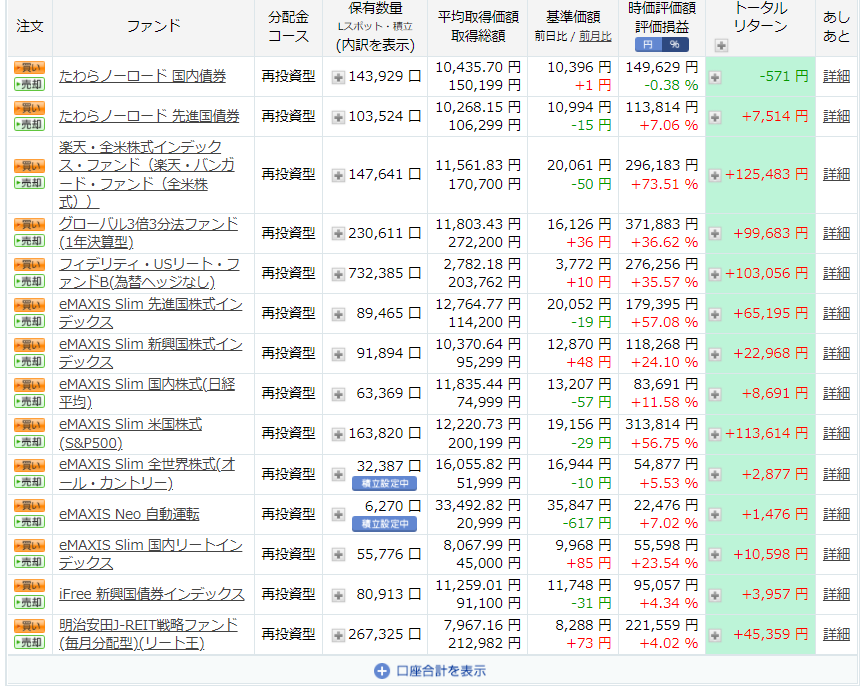Viewport: 863px width, 697px height.
Task: Buy 明治安田J-REIT戦略ファンド
Action: click(x=29, y=626)
